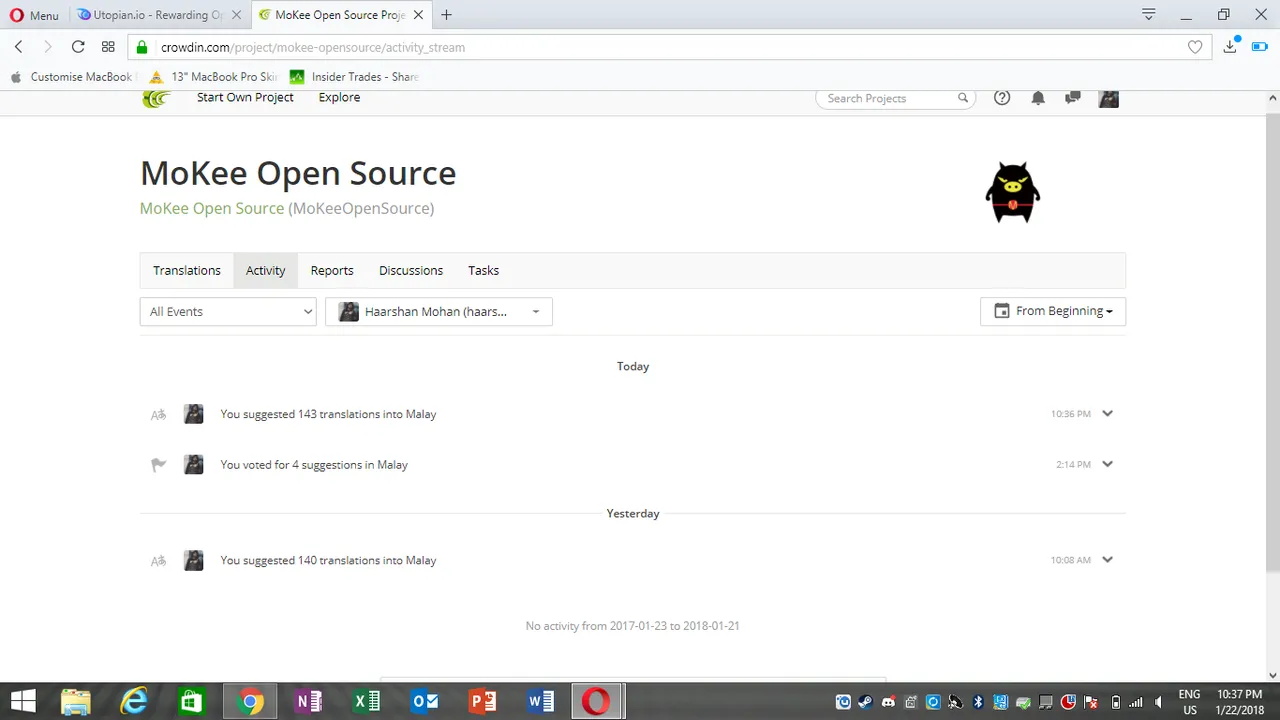The image size is (1280, 720).
Task: Open Internet Explorer from the taskbar
Action: point(134,701)
